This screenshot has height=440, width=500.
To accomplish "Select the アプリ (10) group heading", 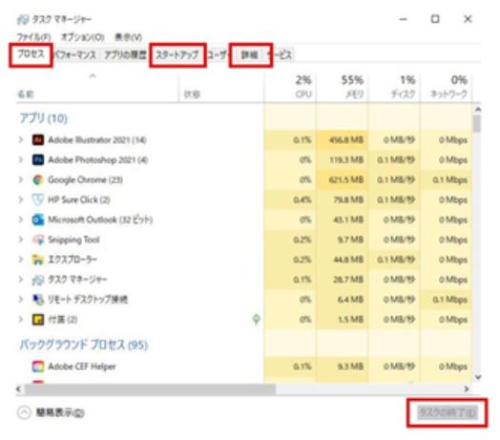I will [43, 118].
